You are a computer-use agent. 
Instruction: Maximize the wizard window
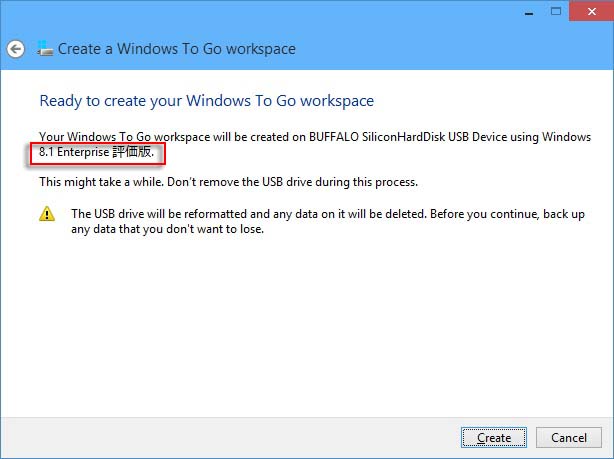[556, 11]
